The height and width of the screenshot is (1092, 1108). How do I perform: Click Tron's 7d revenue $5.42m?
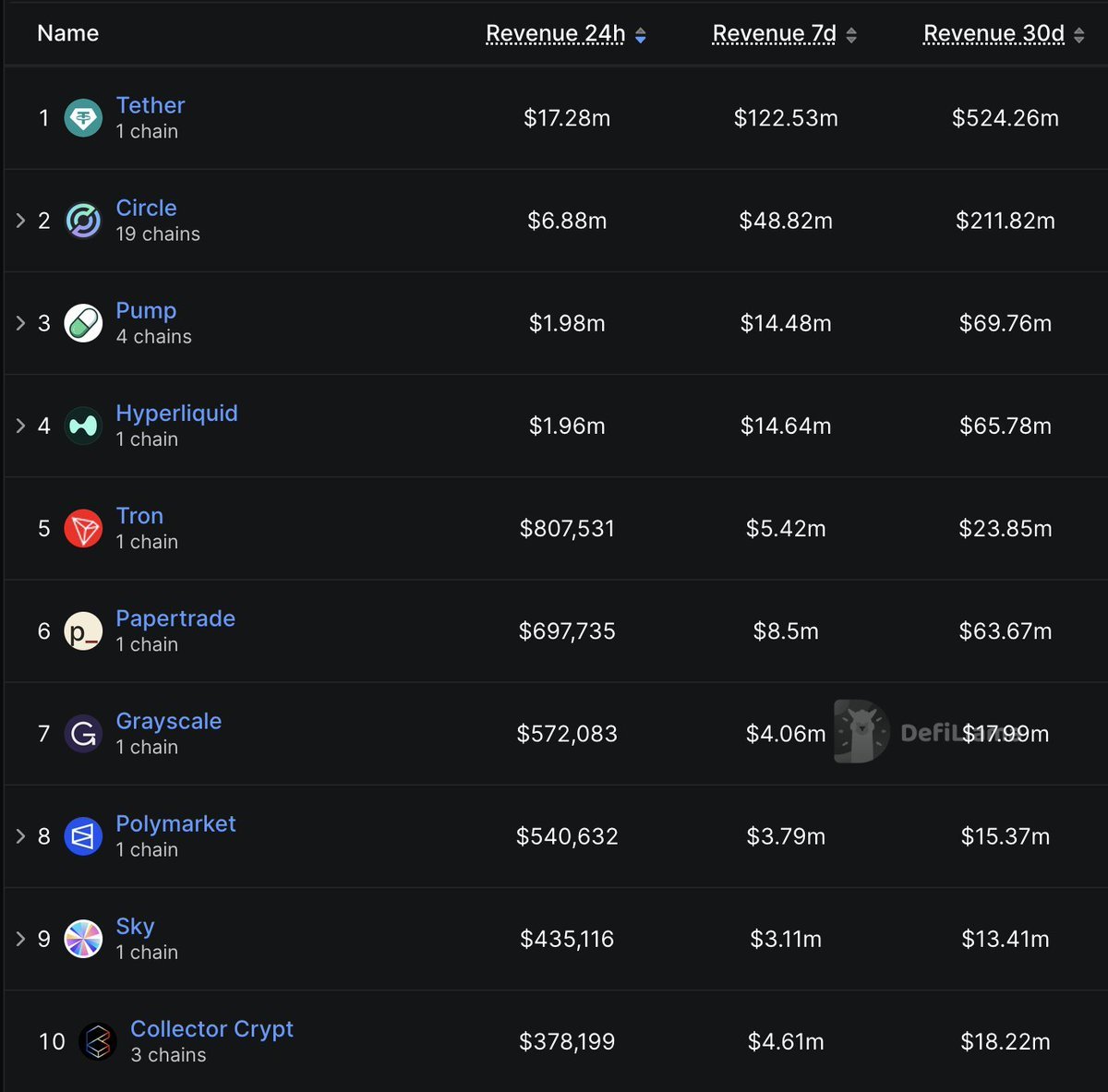coord(786,529)
